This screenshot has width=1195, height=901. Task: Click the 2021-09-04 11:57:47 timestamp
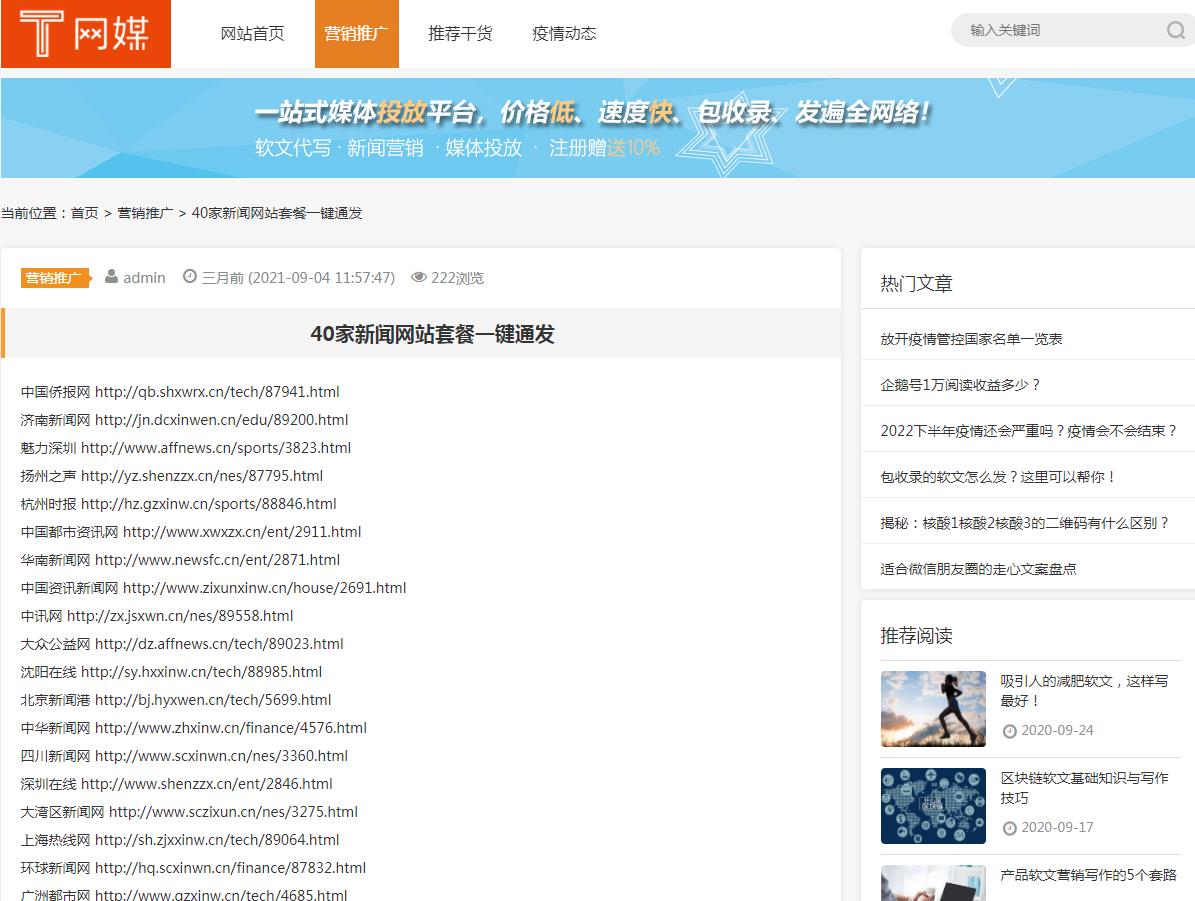click(x=322, y=277)
